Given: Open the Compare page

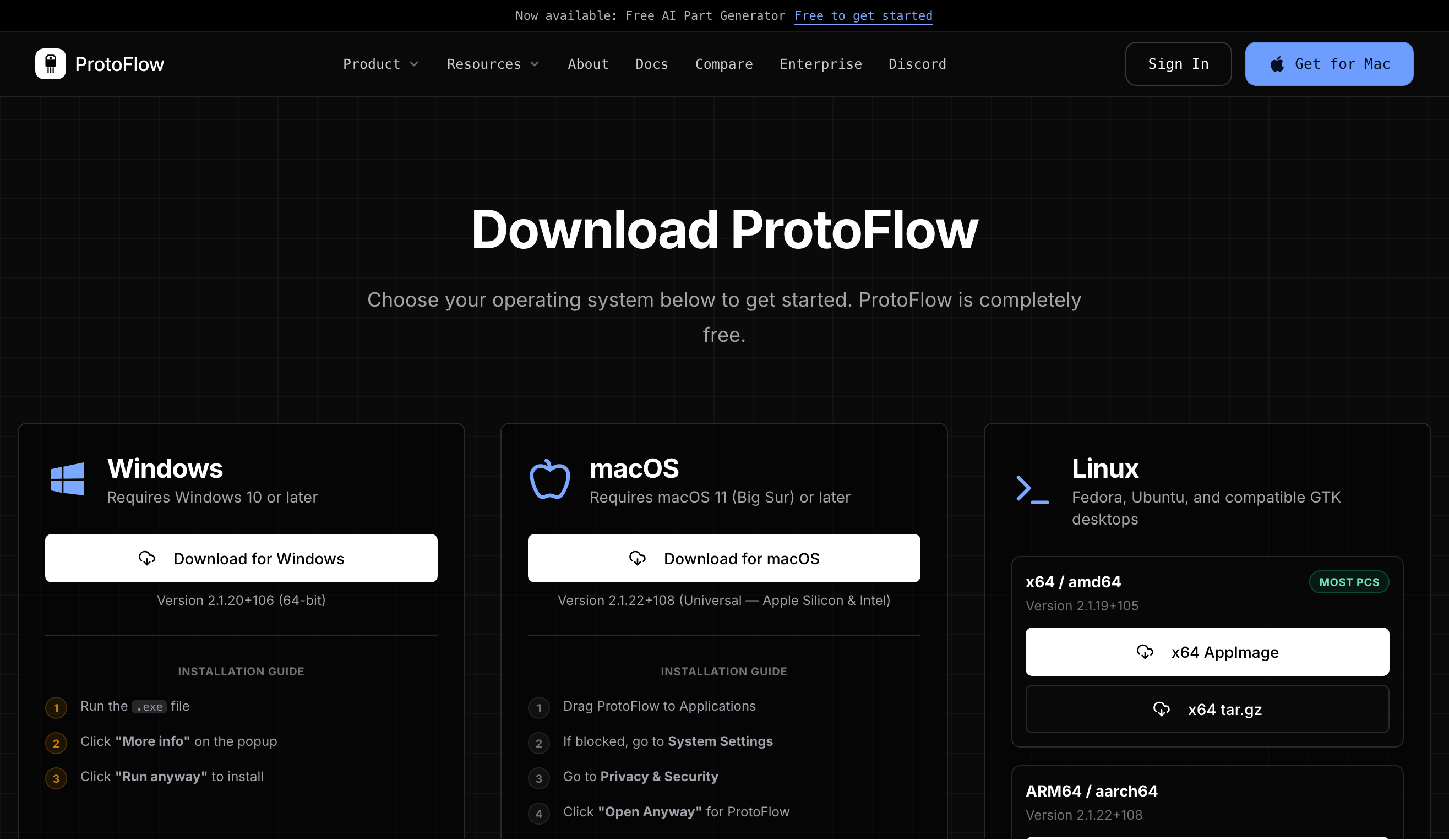Looking at the screenshot, I should pyautogui.click(x=724, y=64).
